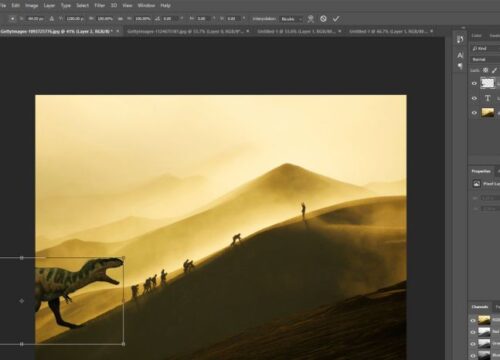Open the Character panel icon in dock

point(460,55)
